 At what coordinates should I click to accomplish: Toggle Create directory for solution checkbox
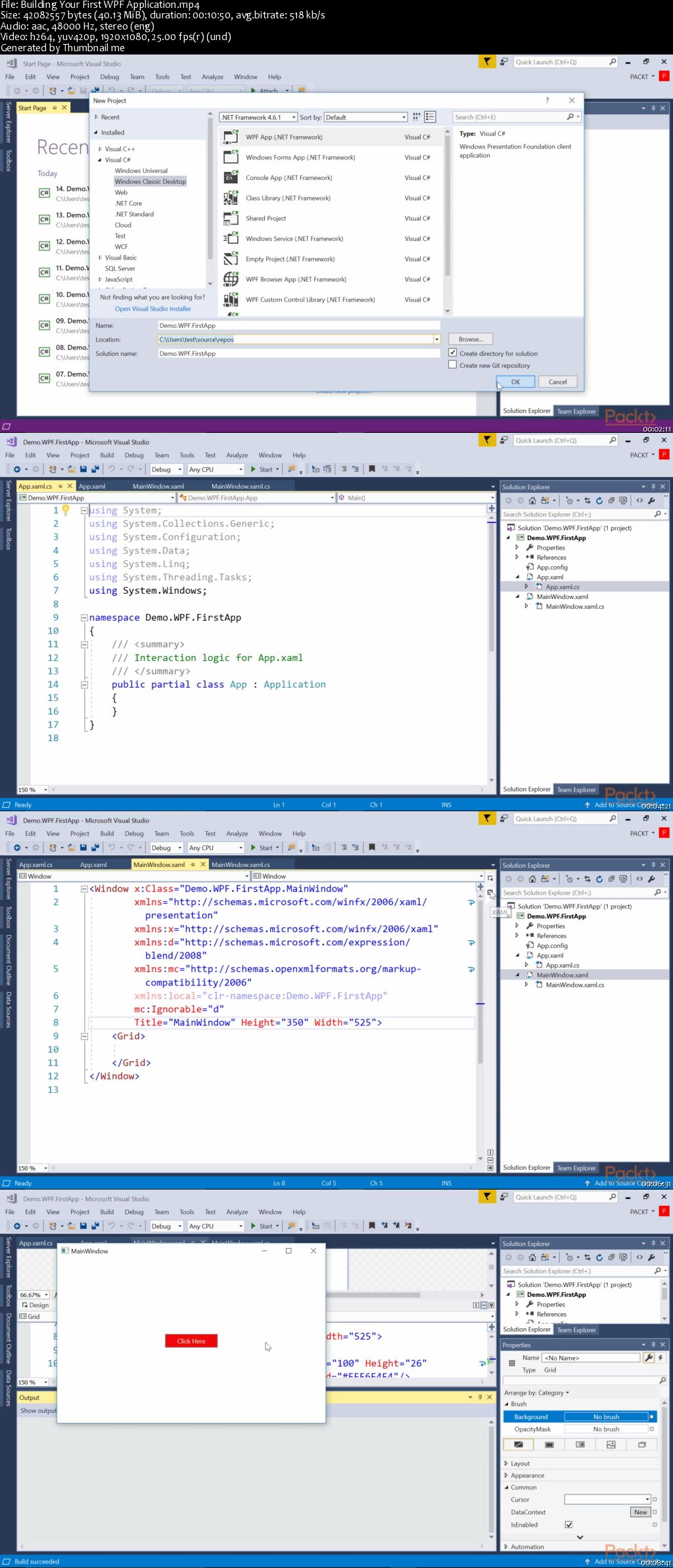tap(453, 353)
